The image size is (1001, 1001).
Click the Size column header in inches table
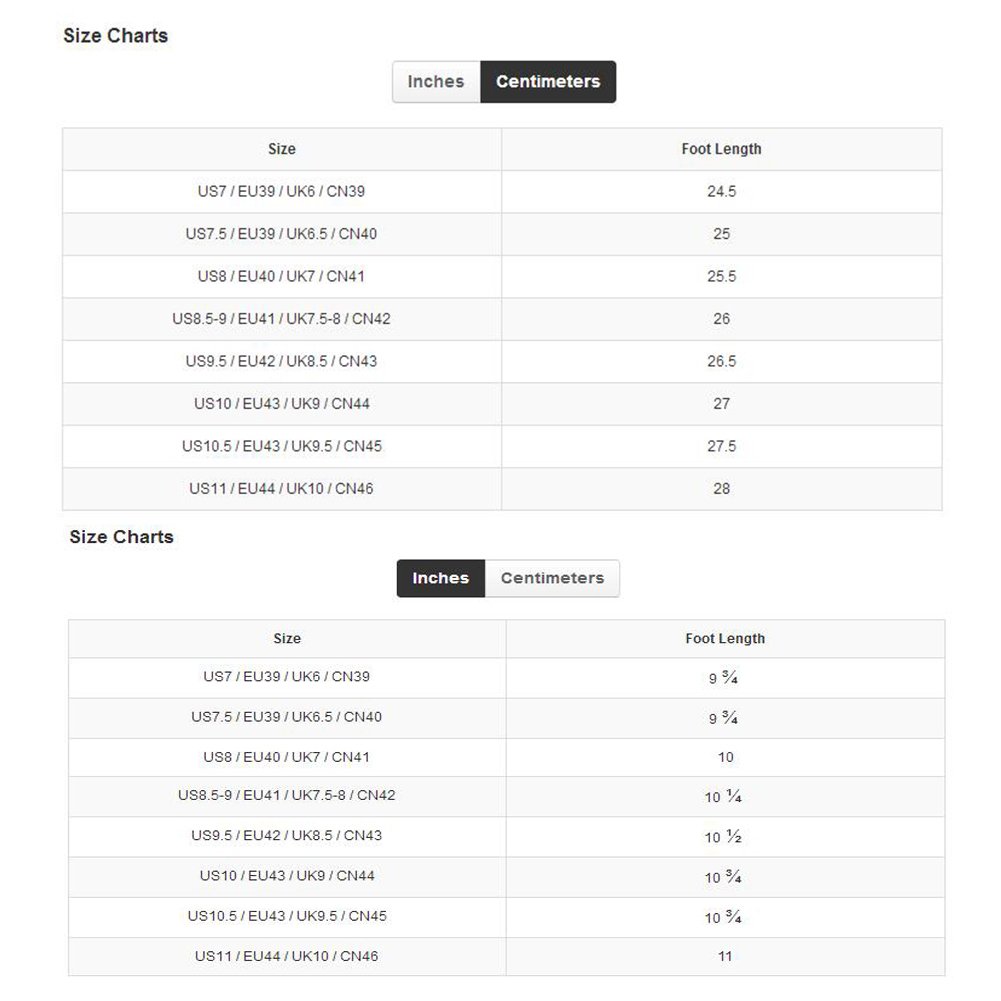click(287, 638)
